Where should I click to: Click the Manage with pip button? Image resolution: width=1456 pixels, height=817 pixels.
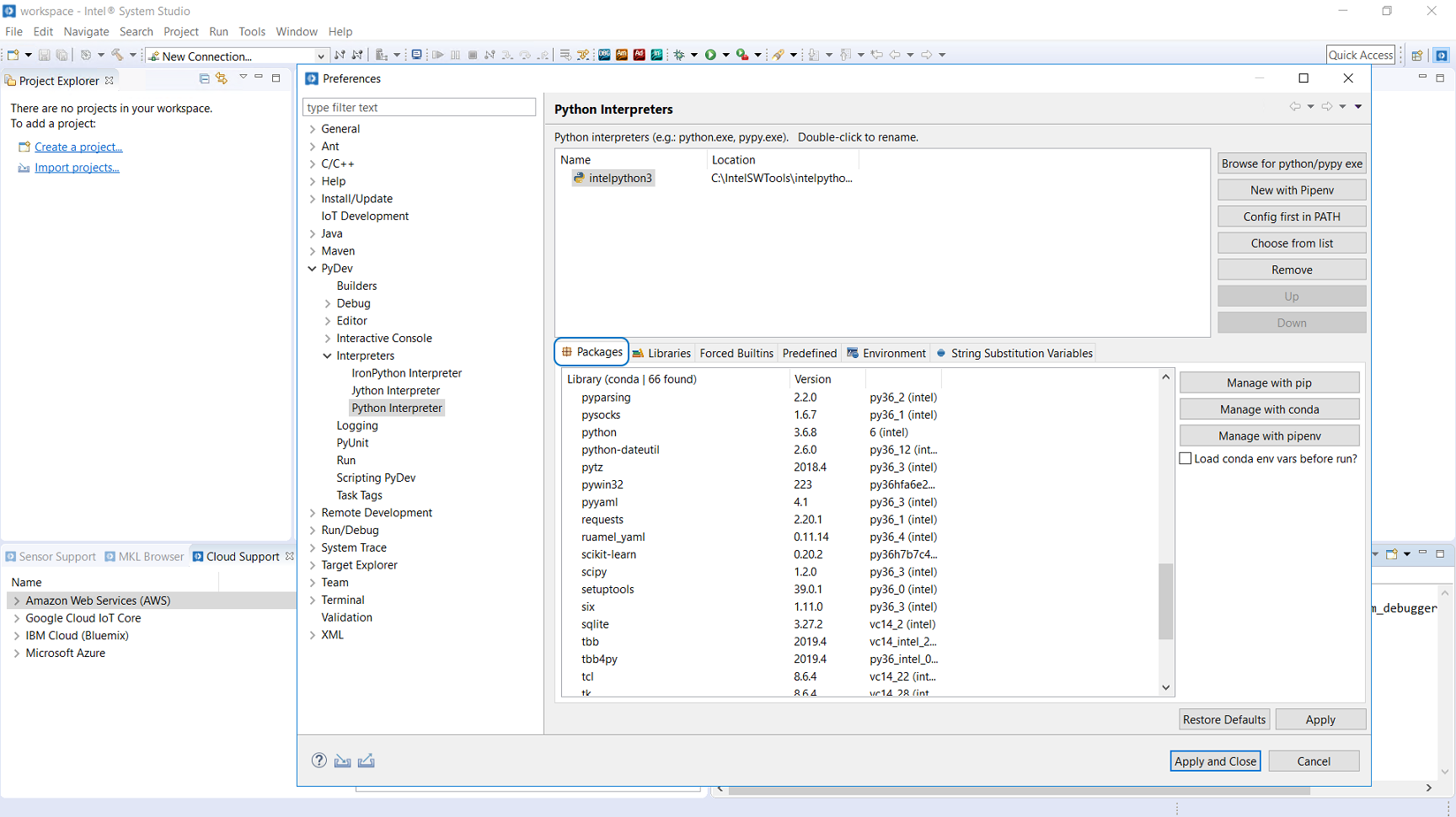[x=1269, y=382]
